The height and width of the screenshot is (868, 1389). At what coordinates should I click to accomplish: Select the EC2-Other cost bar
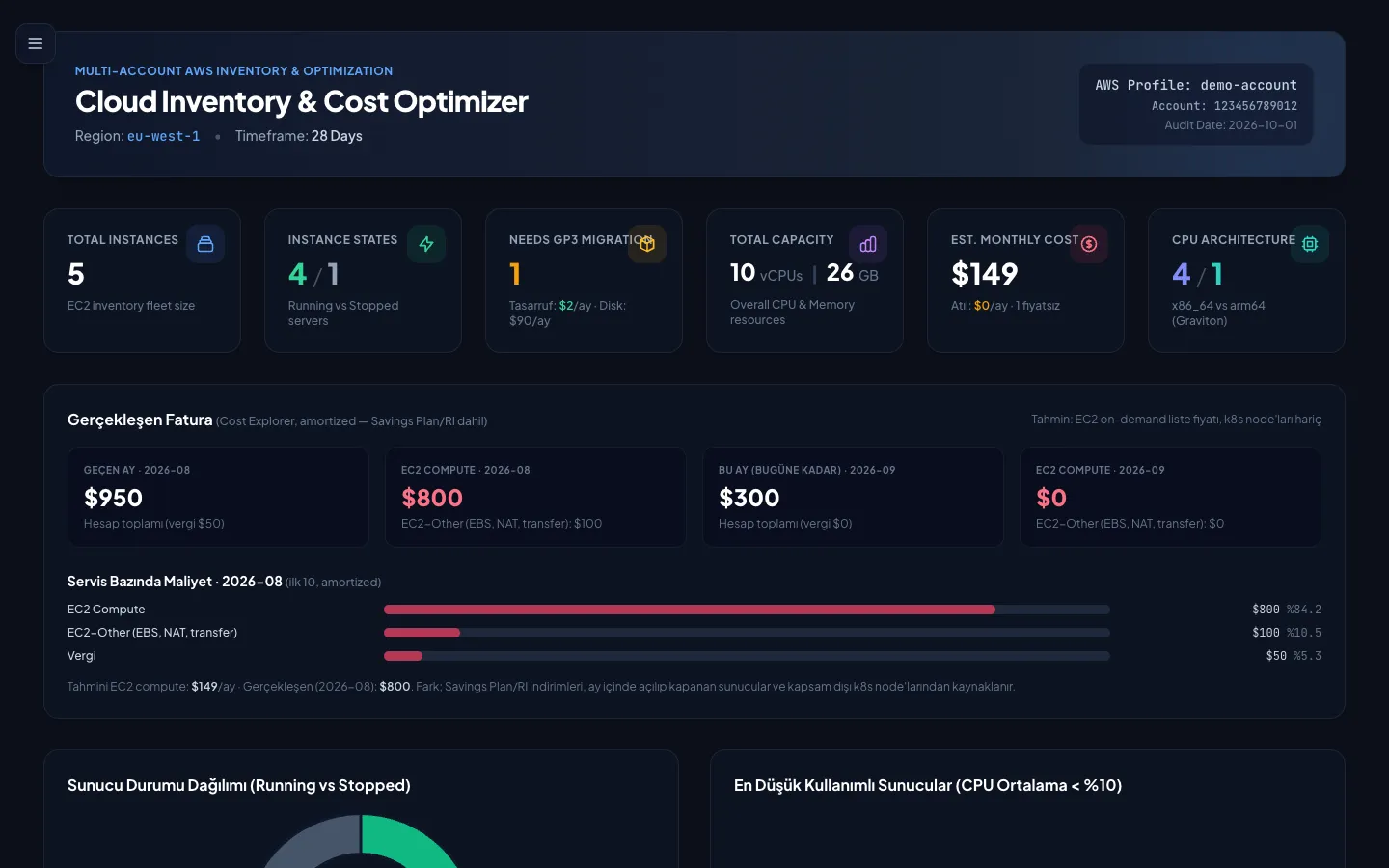747,633
